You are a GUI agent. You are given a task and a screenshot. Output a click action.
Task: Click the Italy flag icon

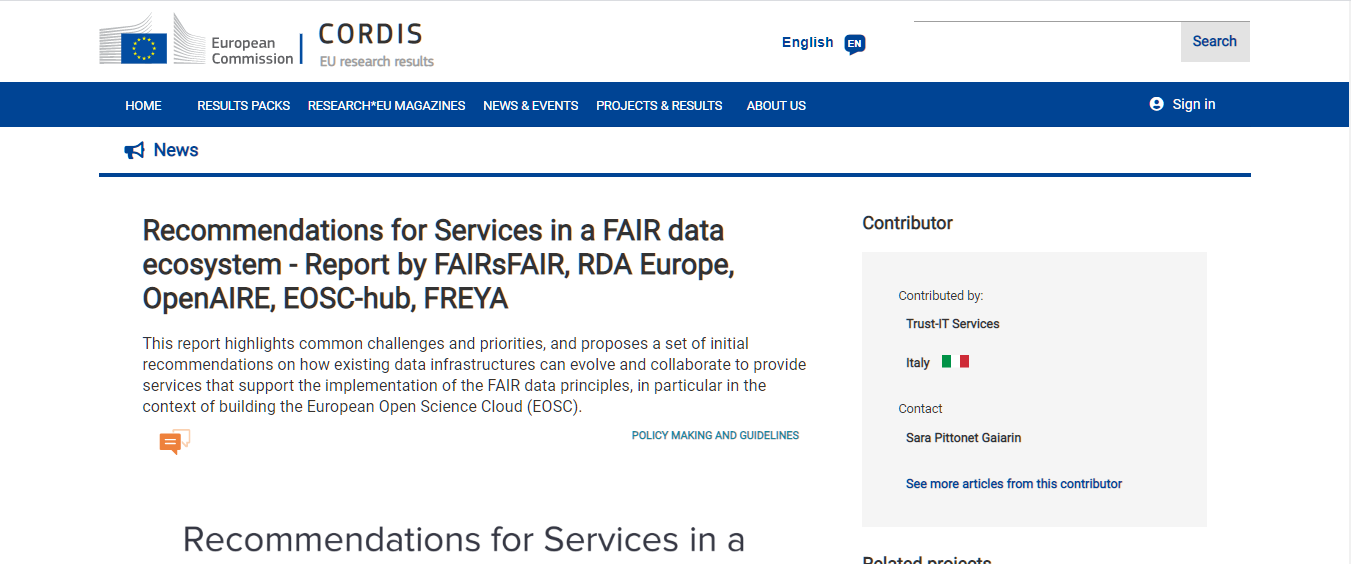click(955, 362)
